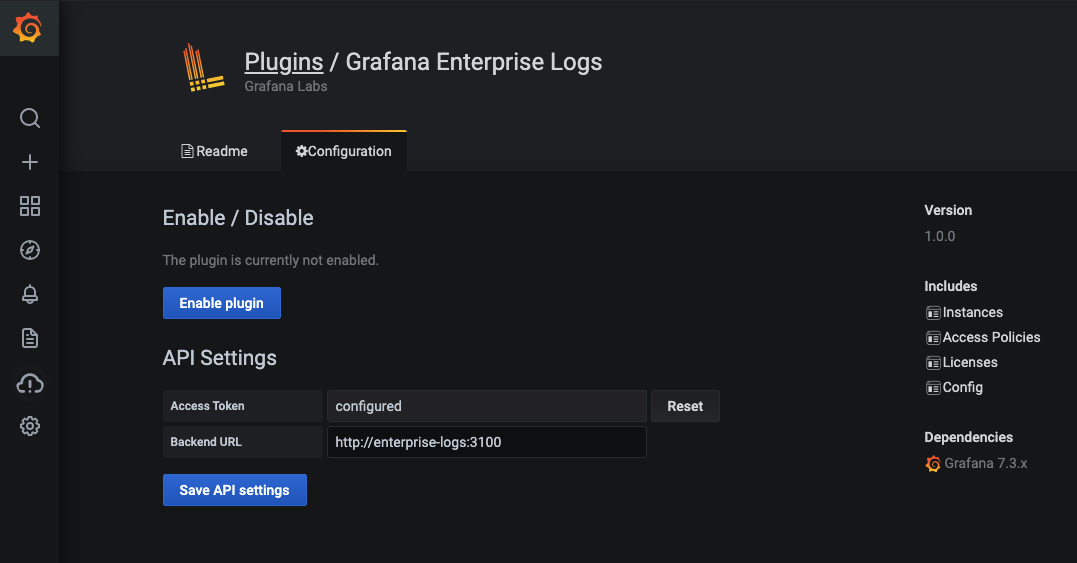The width and height of the screenshot is (1077, 563).
Task: Click the Enterprise Logs plugin logo
Action: pyautogui.click(x=202, y=68)
